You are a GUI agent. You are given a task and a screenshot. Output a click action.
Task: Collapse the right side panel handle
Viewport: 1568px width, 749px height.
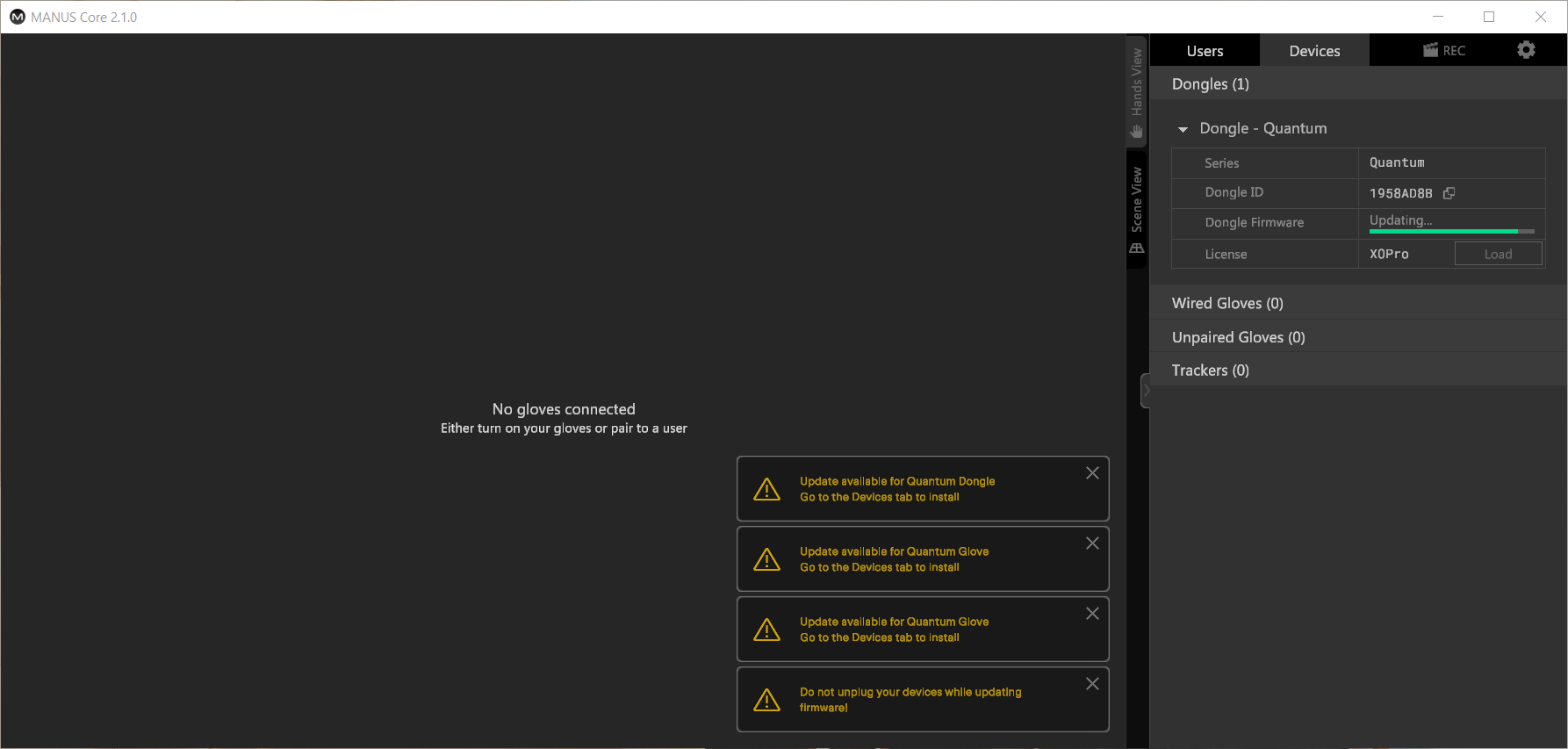(x=1145, y=391)
